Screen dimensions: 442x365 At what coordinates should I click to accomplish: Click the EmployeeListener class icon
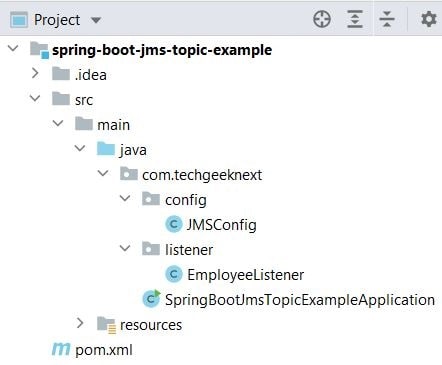click(174, 274)
